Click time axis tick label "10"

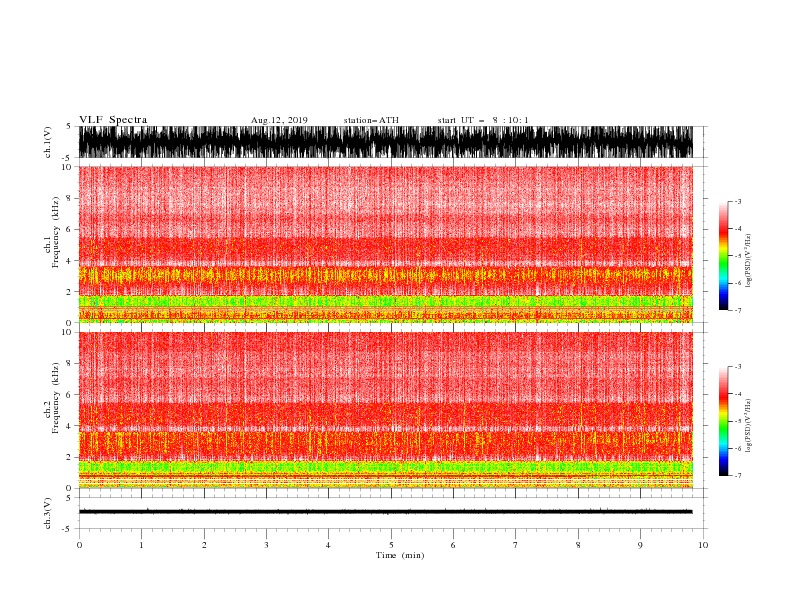point(703,545)
